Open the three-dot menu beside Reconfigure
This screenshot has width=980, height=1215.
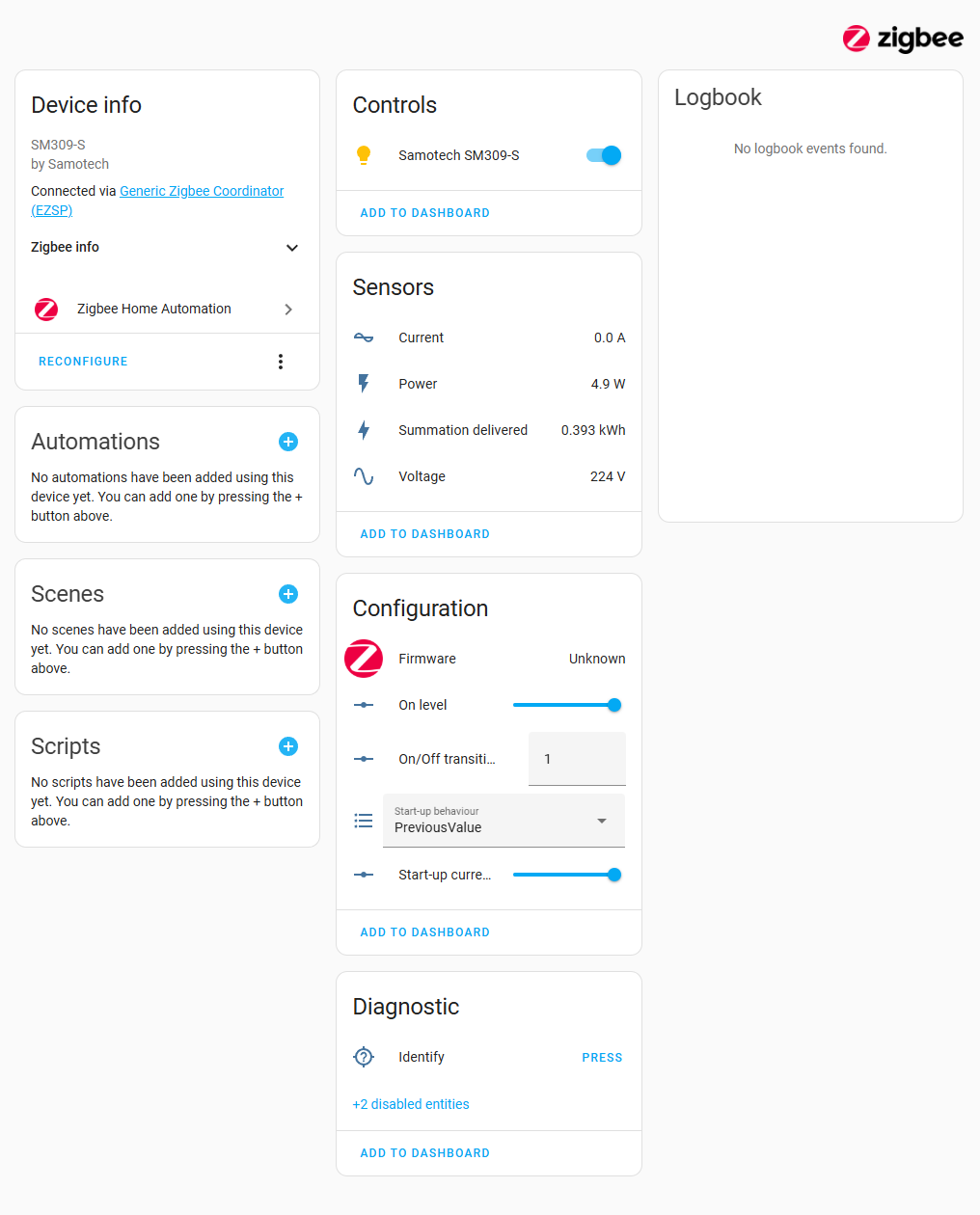tap(281, 362)
